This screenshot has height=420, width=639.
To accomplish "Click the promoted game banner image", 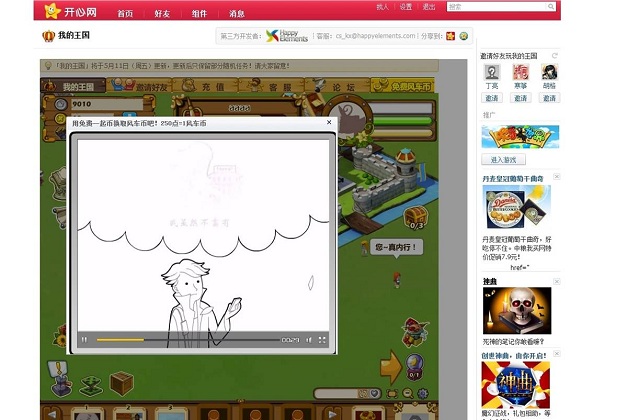I will pos(520,137).
